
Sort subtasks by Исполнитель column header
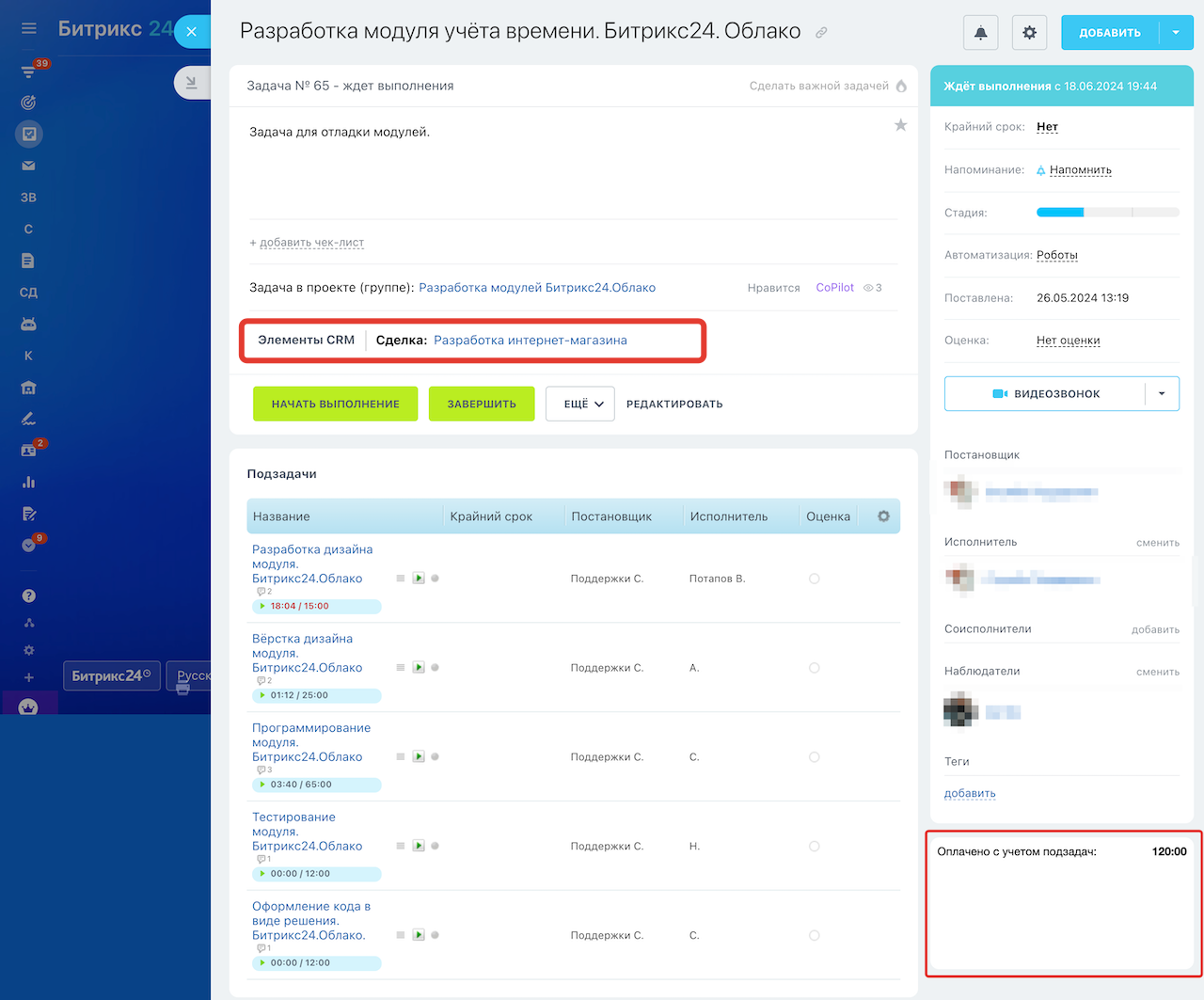[729, 516]
